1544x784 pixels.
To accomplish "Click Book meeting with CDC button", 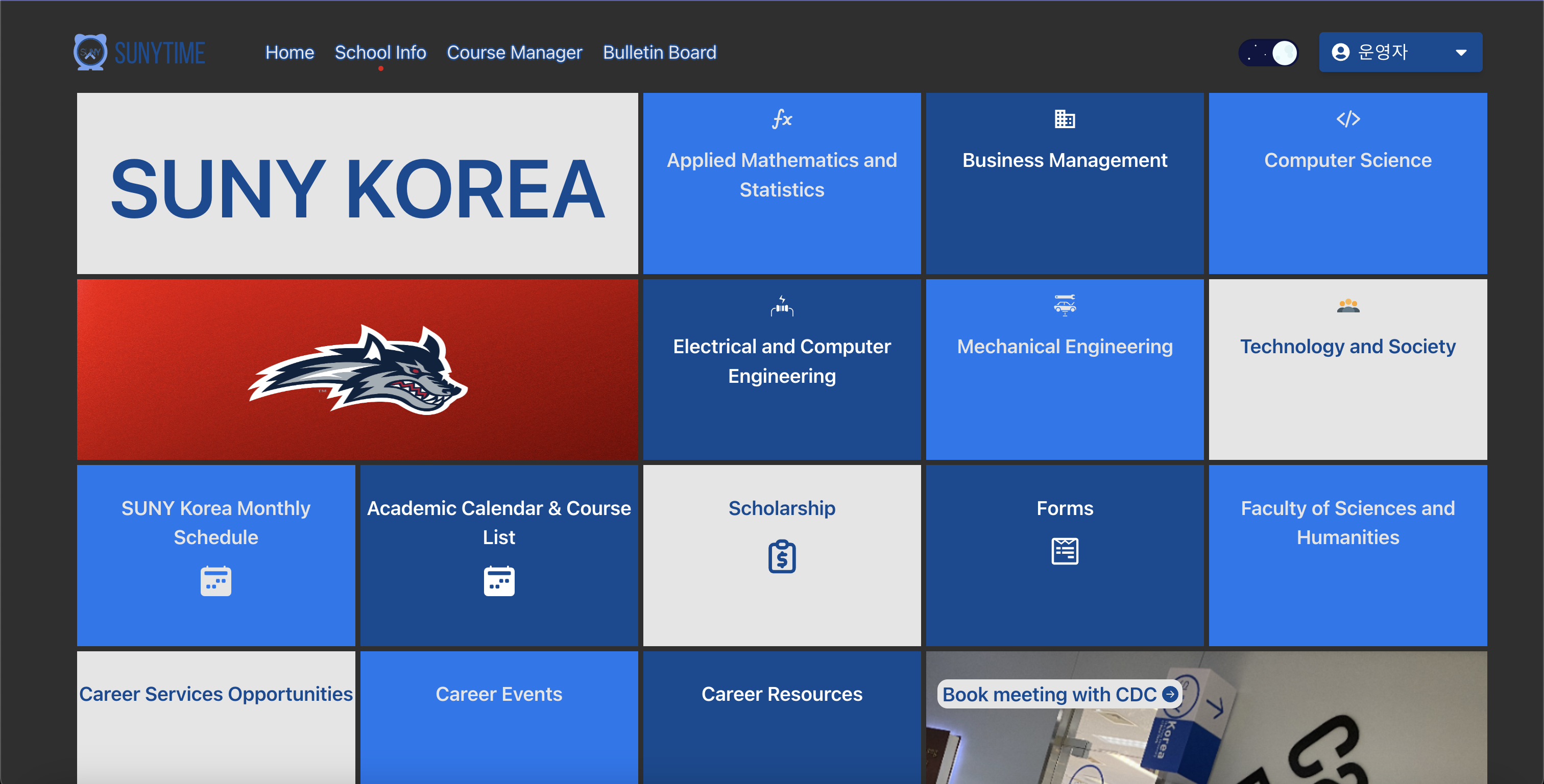I will [x=1058, y=694].
